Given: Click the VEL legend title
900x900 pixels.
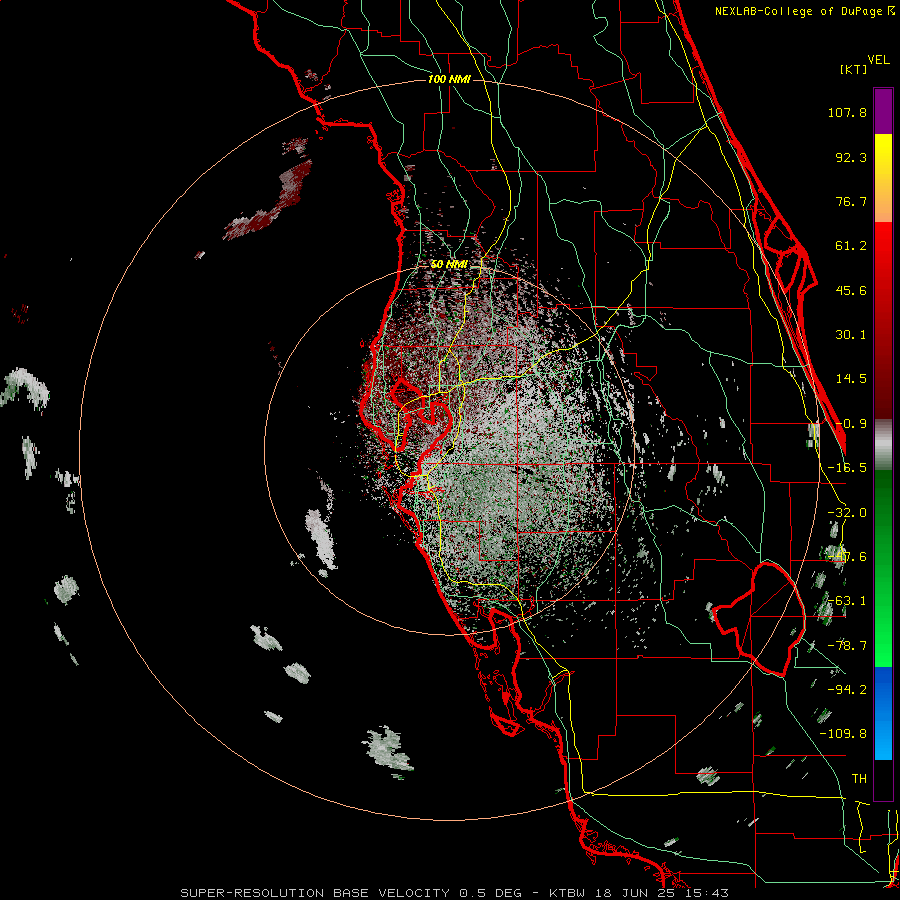Looking at the screenshot, I should 878,59.
